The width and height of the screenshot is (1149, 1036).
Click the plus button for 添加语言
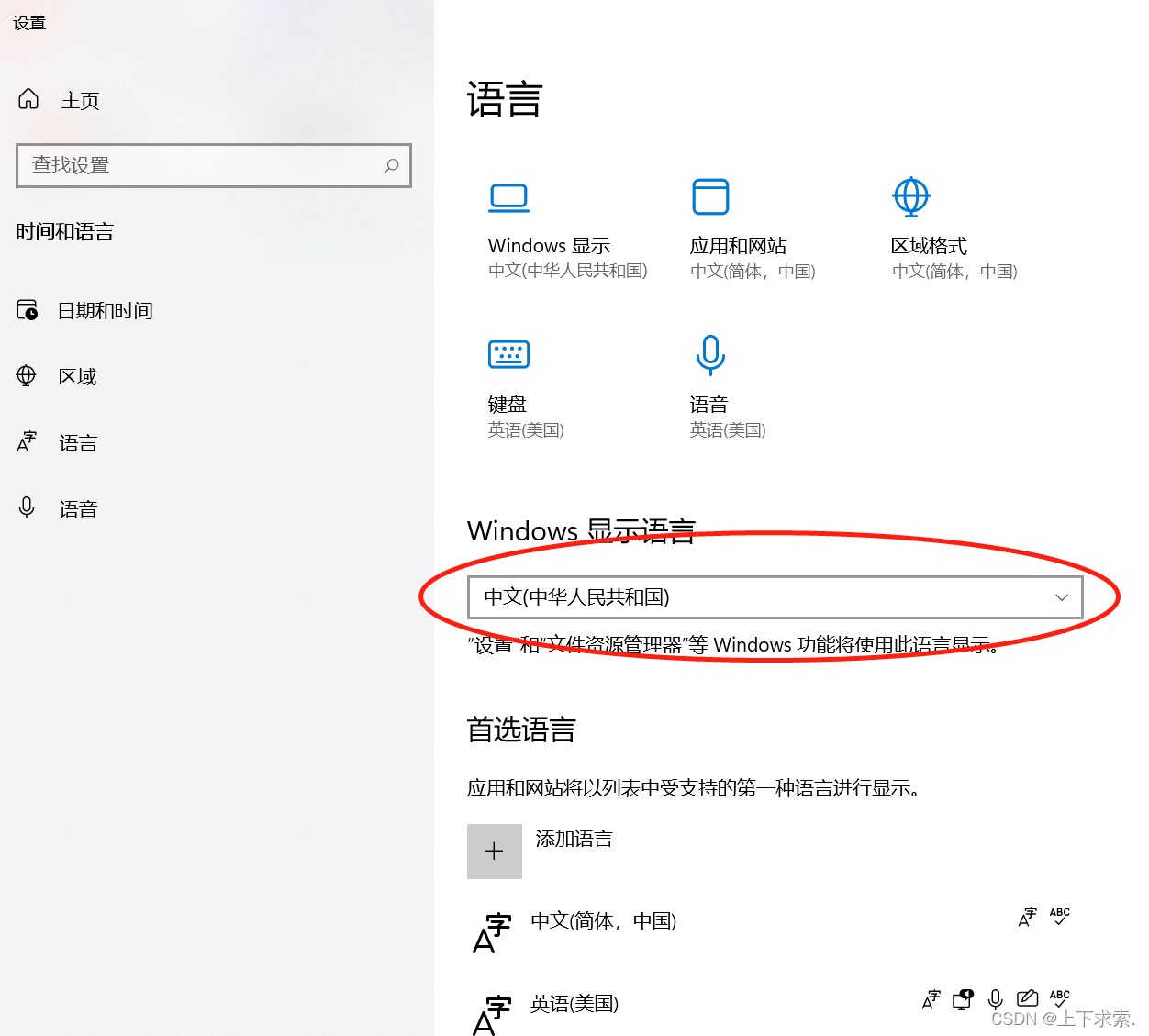coord(494,851)
